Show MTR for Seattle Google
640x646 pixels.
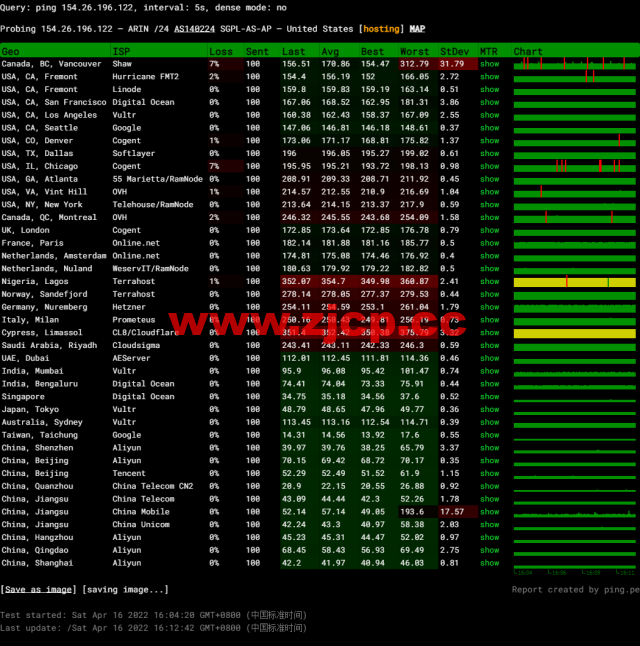pos(490,128)
